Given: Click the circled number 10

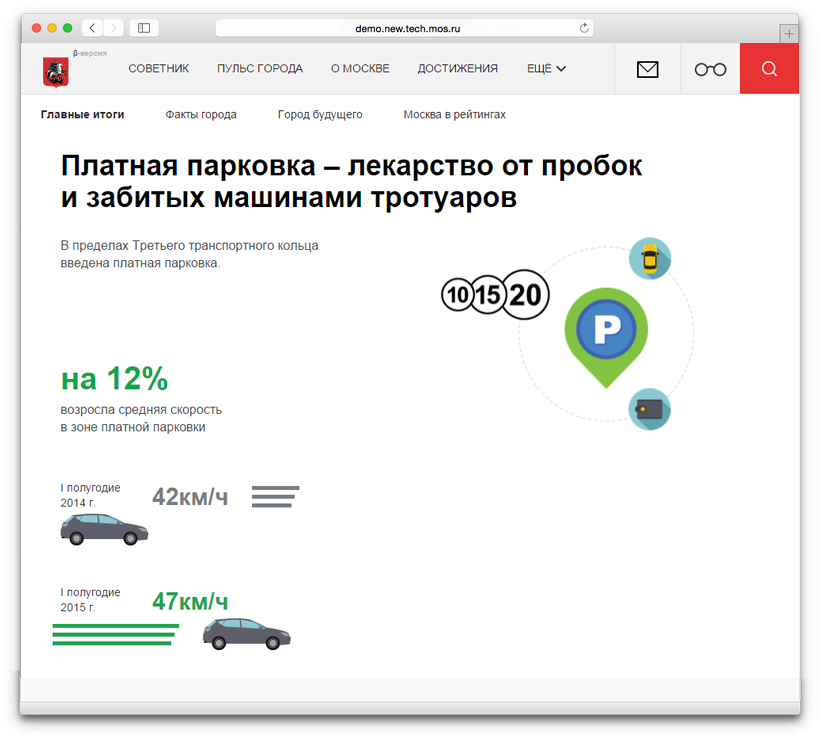Looking at the screenshot, I should 458,295.
